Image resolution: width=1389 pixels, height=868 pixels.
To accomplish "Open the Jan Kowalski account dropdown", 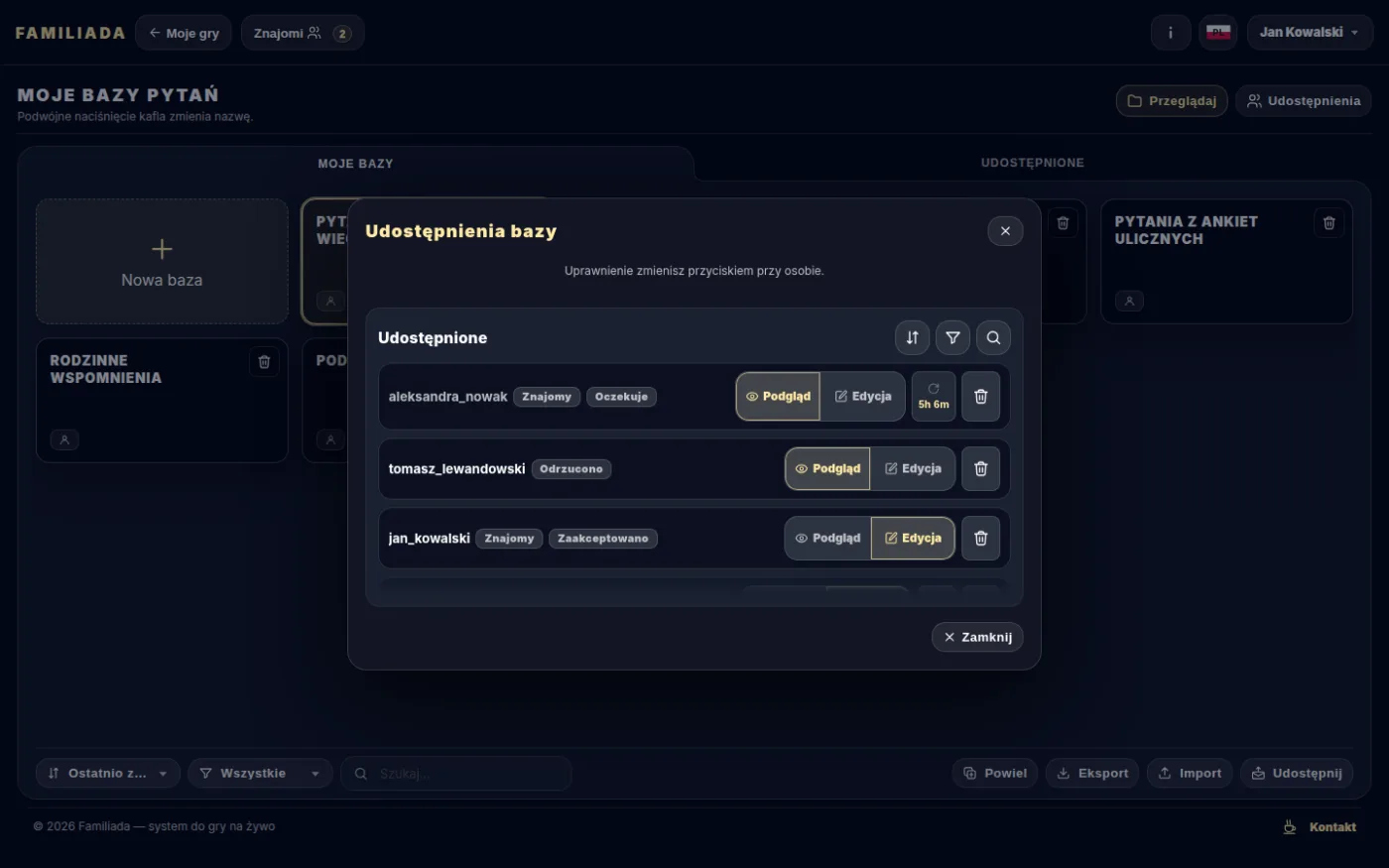I will (x=1310, y=33).
